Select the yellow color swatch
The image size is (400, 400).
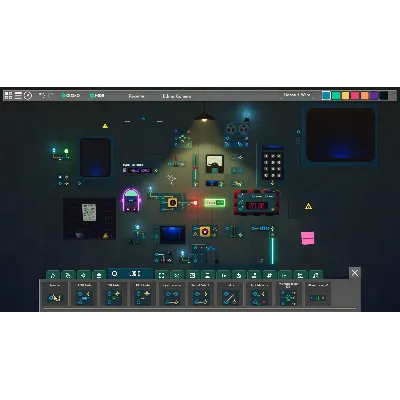coord(345,96)
